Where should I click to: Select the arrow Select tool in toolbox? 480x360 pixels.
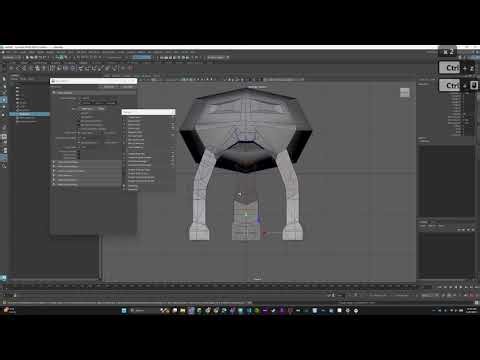point(4,79)
